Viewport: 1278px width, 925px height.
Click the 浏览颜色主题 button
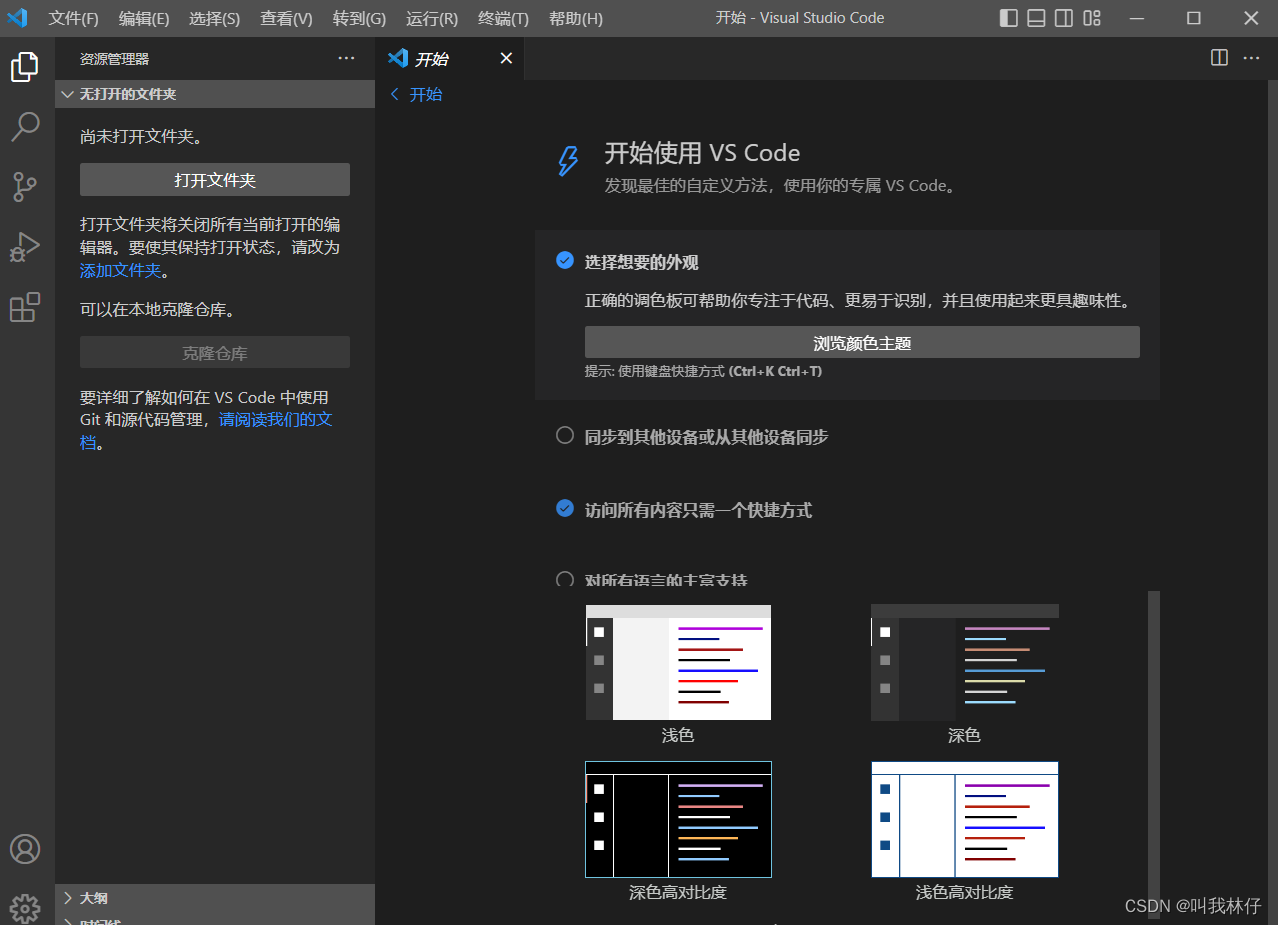pyautogui.click(x=862, y=342)
